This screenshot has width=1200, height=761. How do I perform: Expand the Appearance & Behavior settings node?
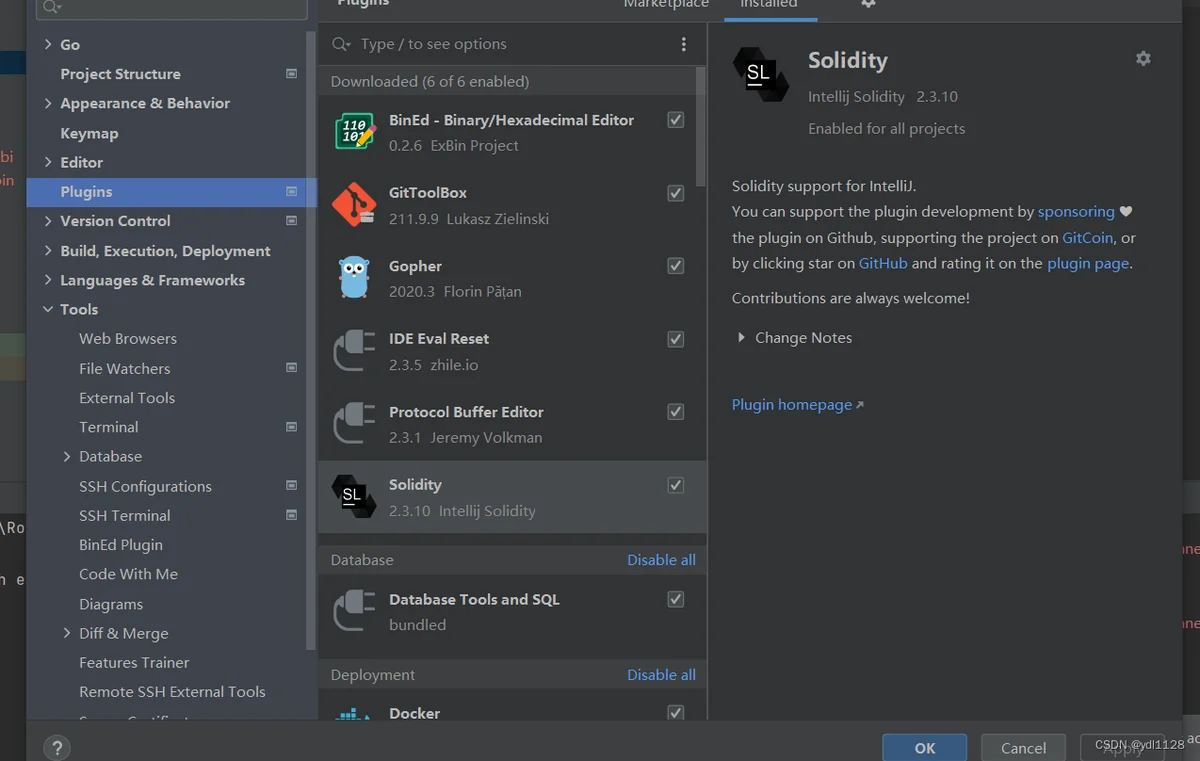(x=48, y=103)
